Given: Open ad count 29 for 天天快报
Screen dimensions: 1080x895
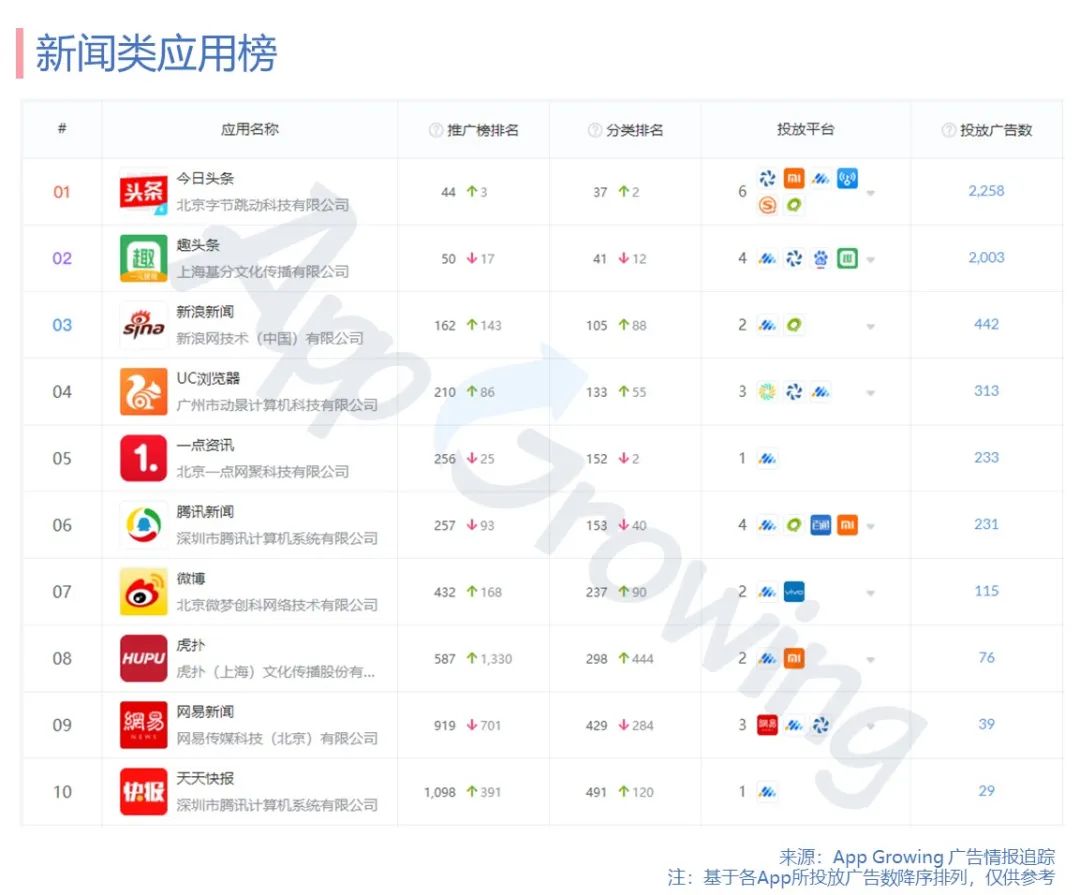Looking at the screenshot, I should (x=986, y=791).
